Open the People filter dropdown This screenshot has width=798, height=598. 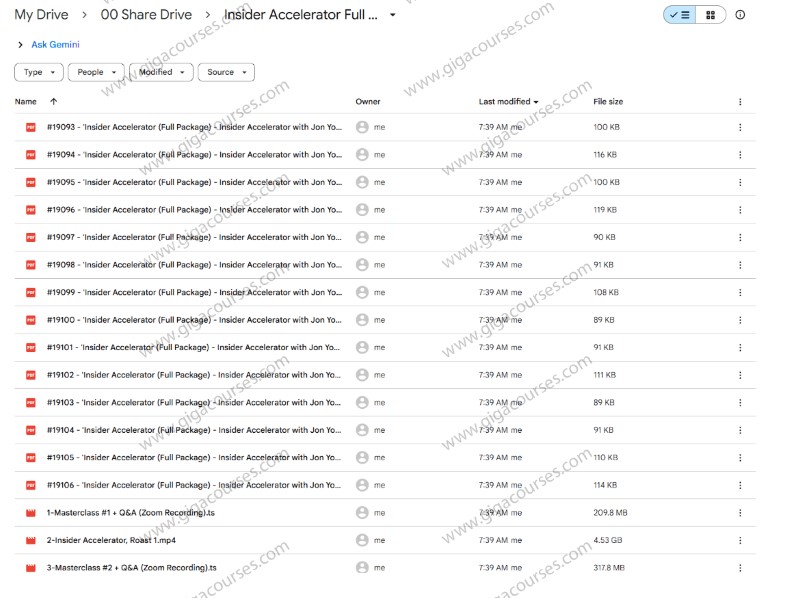97,72
